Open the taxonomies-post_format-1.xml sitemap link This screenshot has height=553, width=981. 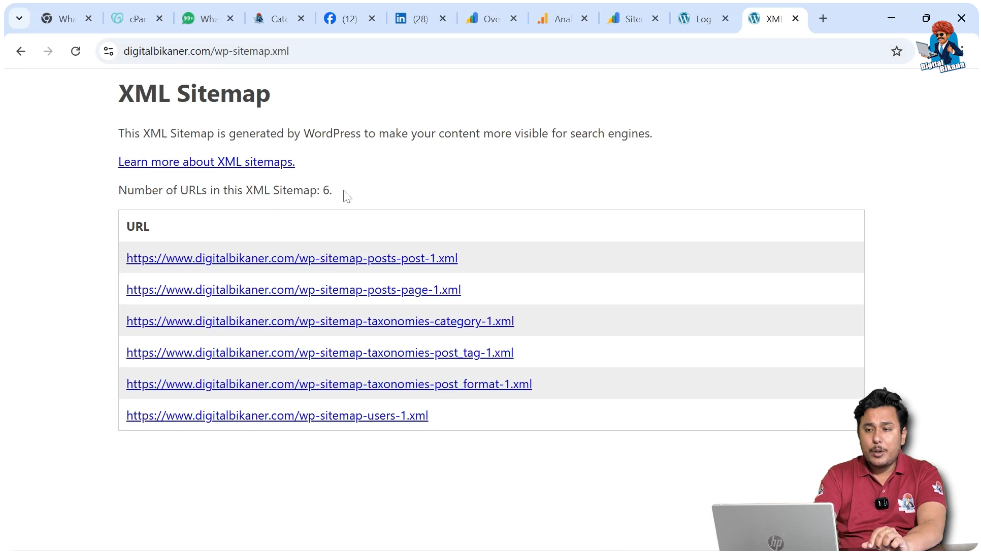click(329, 383)
